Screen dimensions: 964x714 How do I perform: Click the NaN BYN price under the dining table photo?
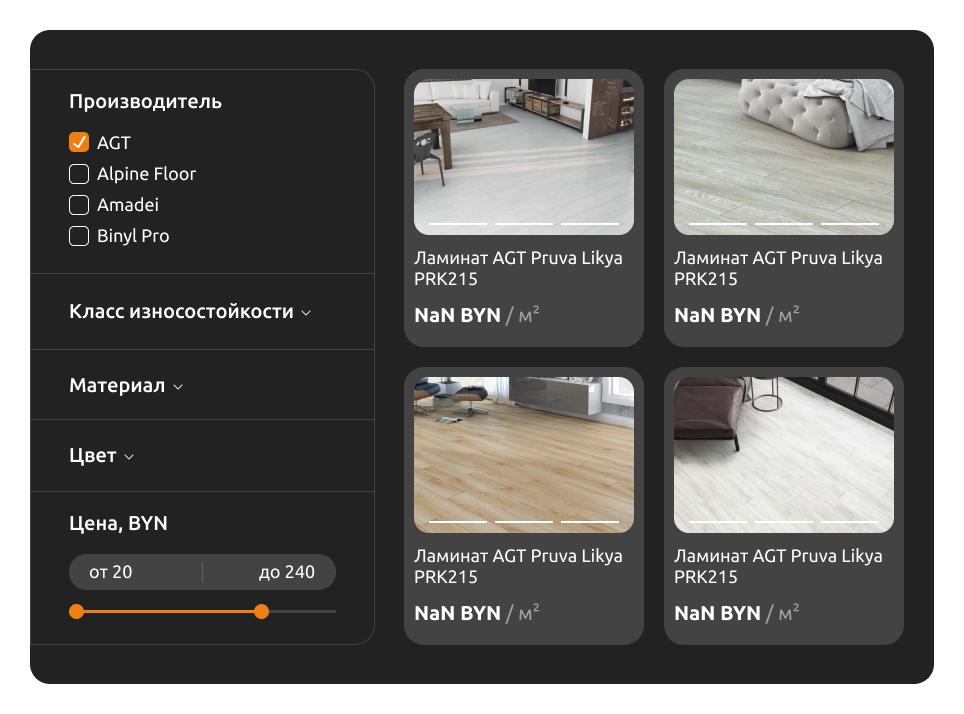point(457,315)
